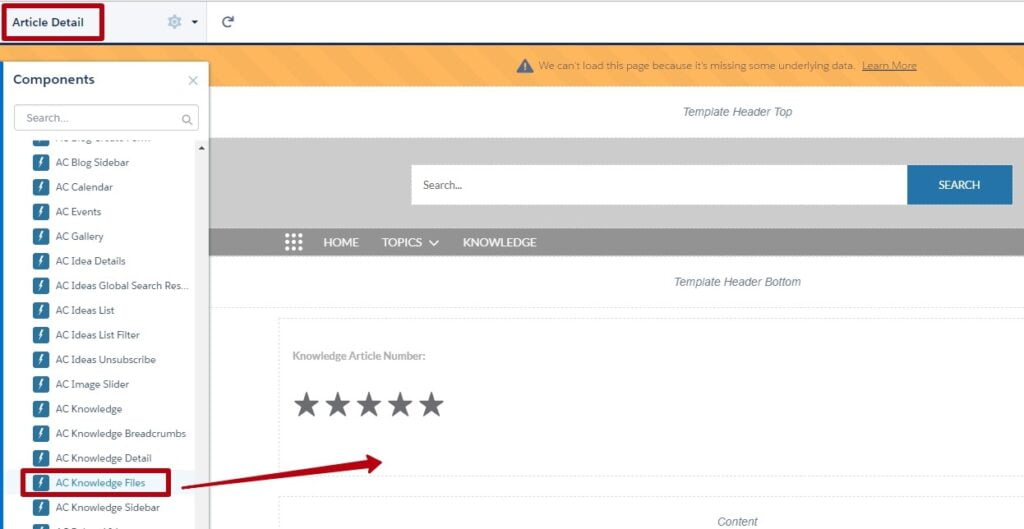Refresh the page with the reload icon

point(227,22)
